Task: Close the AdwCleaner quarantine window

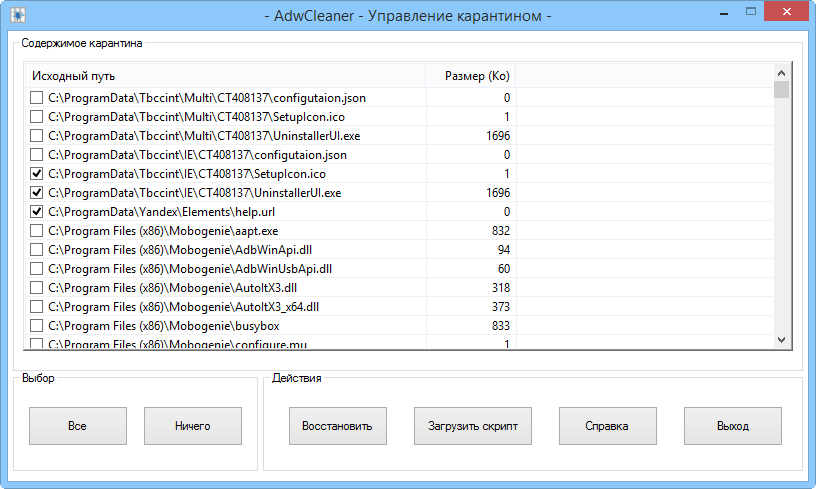Action: click(786, 11)
